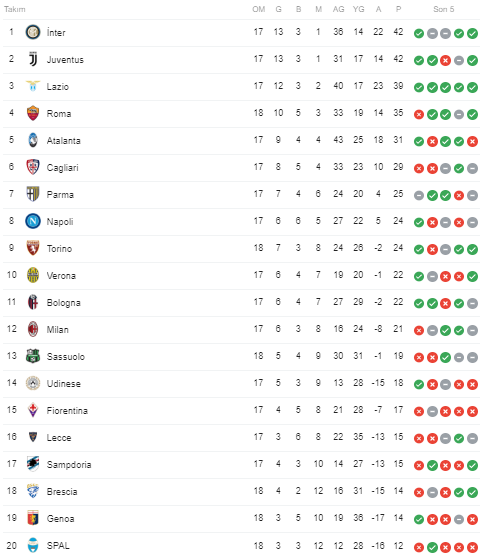Image resolution: width=480 pixels, height=556 pixels.
Task: Select the Roma team crest
Action: pyautogui.click(x=33, y=113)
